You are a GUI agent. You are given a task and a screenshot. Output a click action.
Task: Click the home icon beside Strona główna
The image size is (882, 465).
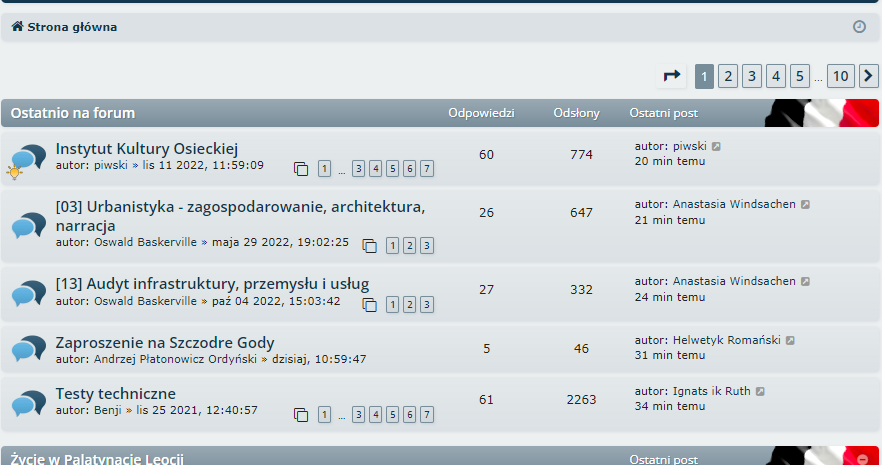pyautogui.click(x=17, y=27)
